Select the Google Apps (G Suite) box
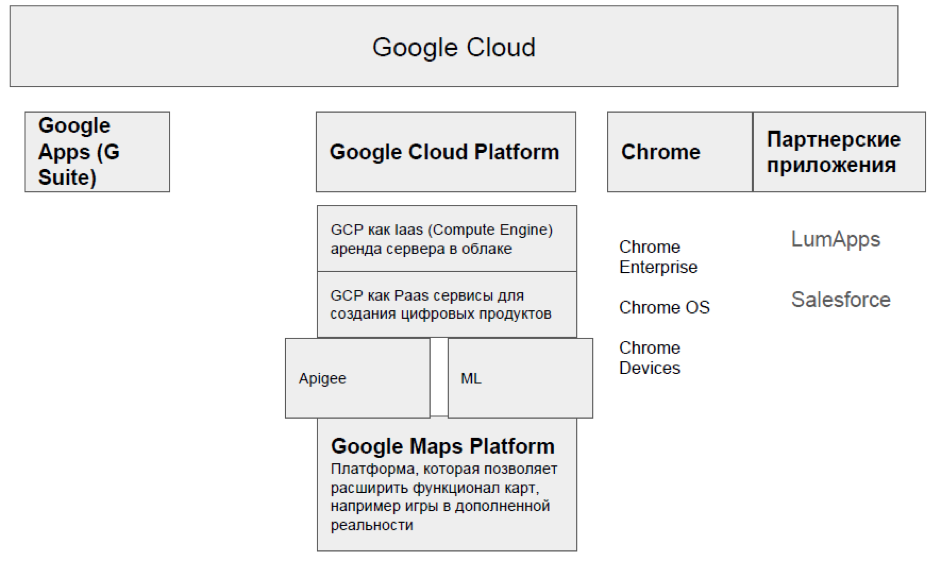The image size is (941, 561). 97,152
